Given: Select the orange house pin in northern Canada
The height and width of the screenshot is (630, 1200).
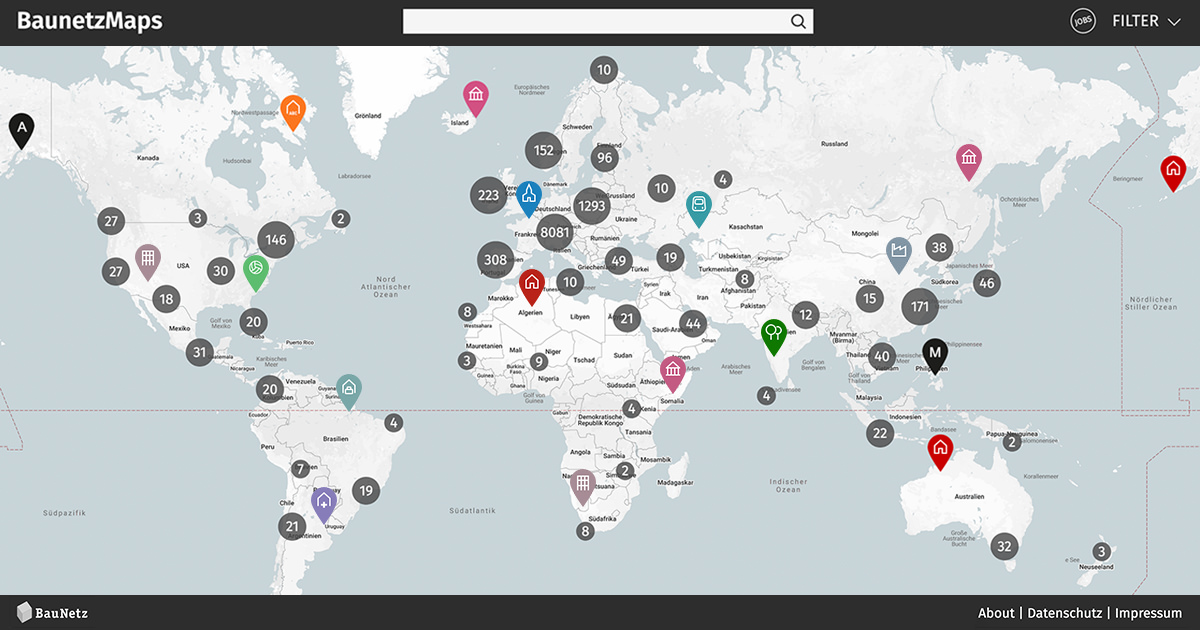Looking at the screenshot, I should [x=292, y=109].
